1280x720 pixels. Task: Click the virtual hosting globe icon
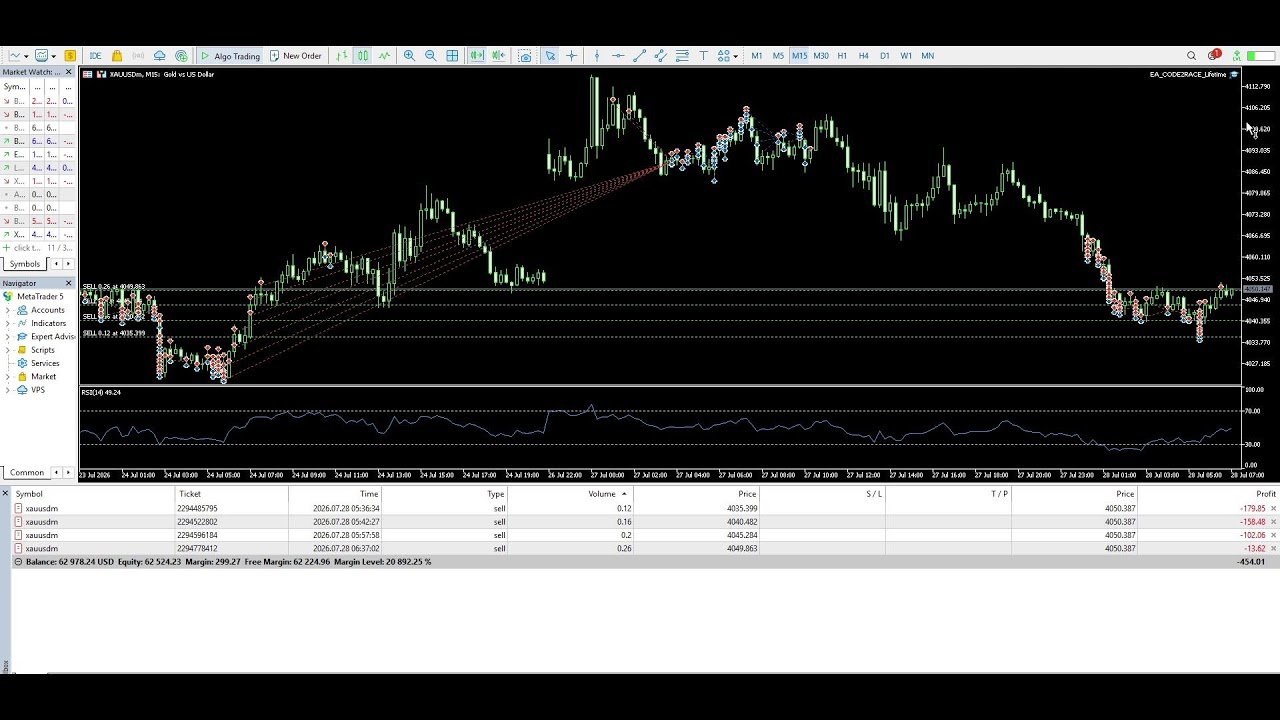tap(181, 56)
